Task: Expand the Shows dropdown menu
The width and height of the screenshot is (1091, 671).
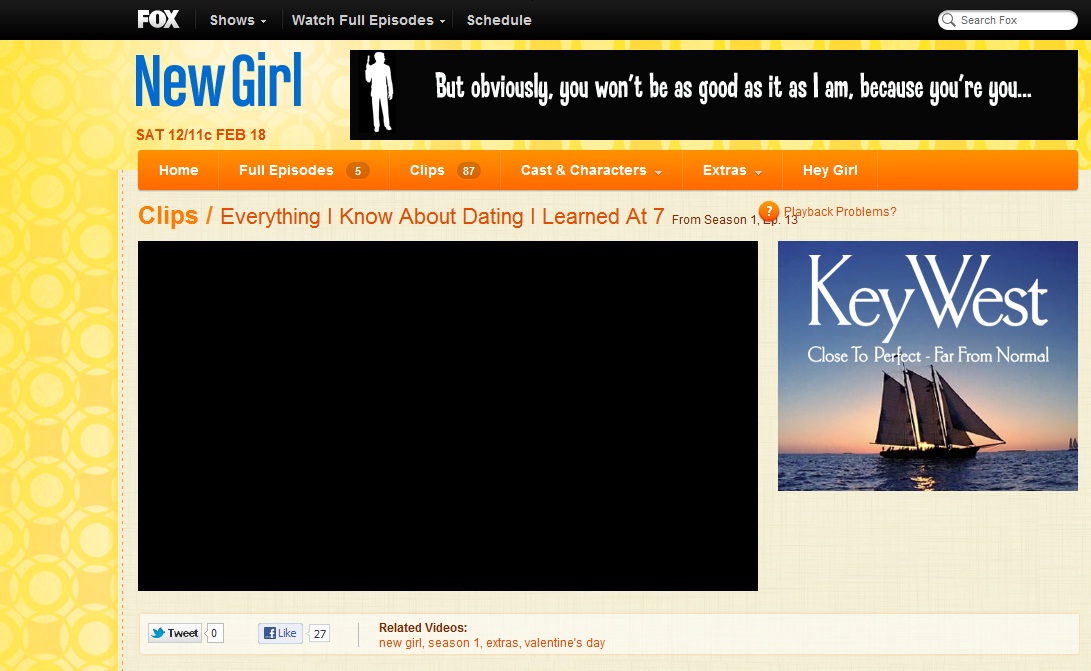Action: tap(238, 20)
